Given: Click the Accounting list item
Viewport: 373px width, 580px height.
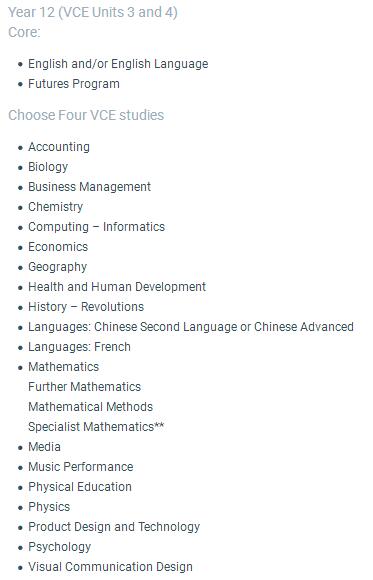Looking at the screenshot, I should point(59,147).
